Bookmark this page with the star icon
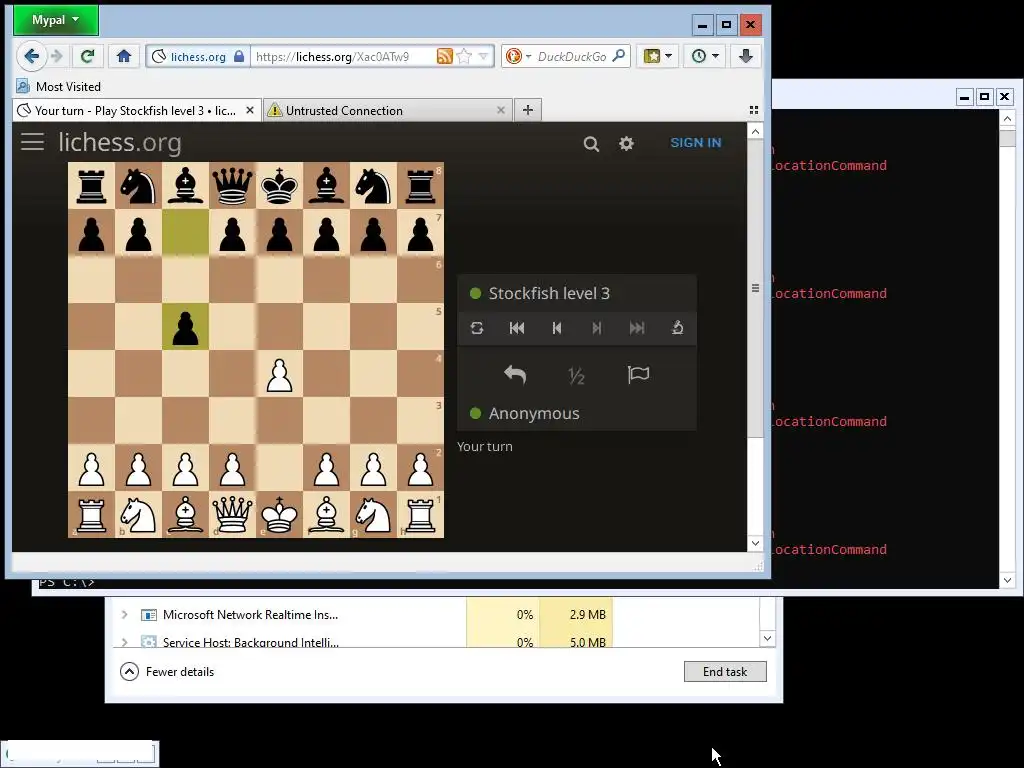Viewport: 1024px width, 768px height. pyautogui.click(x=464, y=57)
